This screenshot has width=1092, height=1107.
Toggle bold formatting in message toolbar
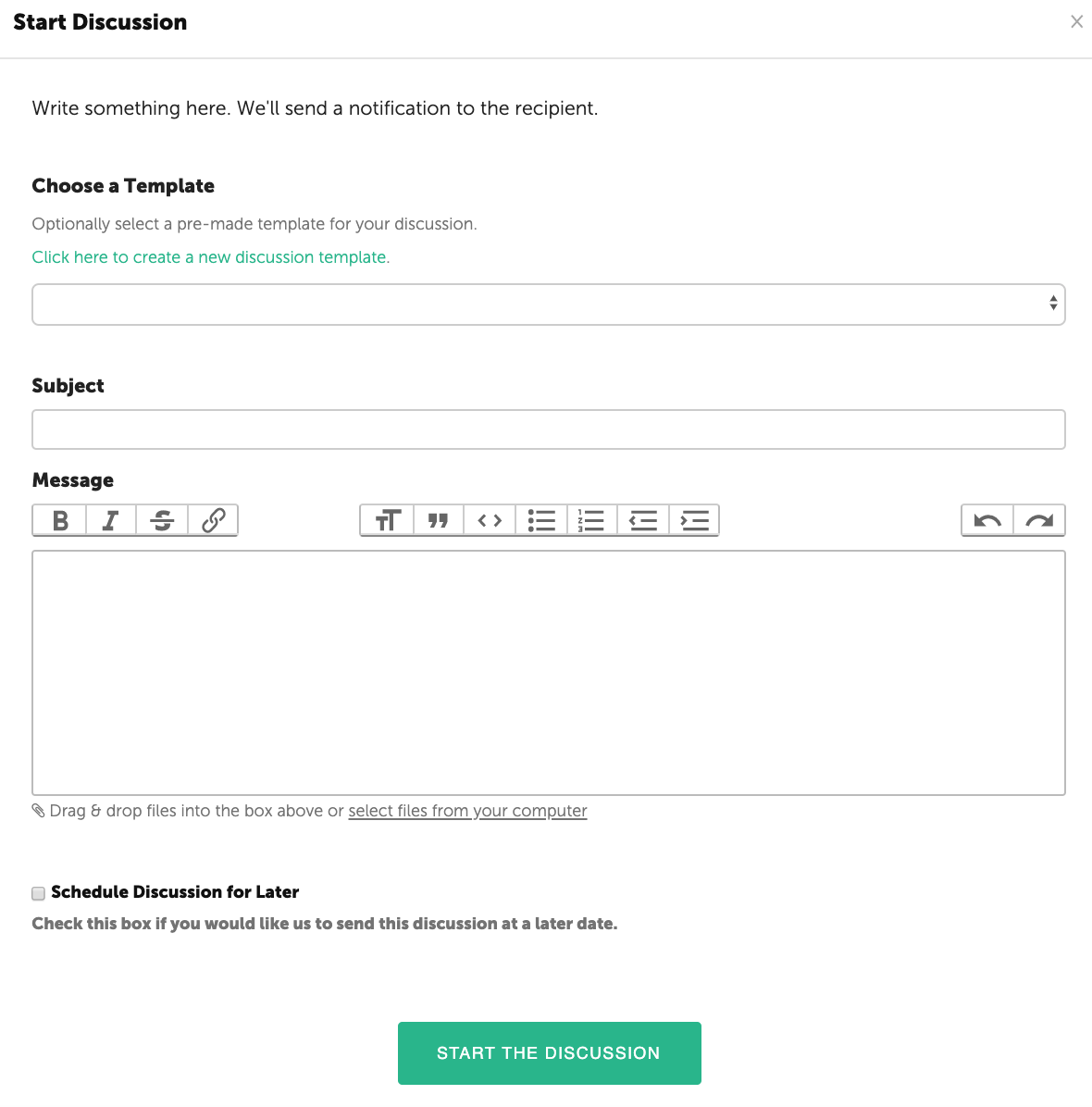[x=60, y=520]
